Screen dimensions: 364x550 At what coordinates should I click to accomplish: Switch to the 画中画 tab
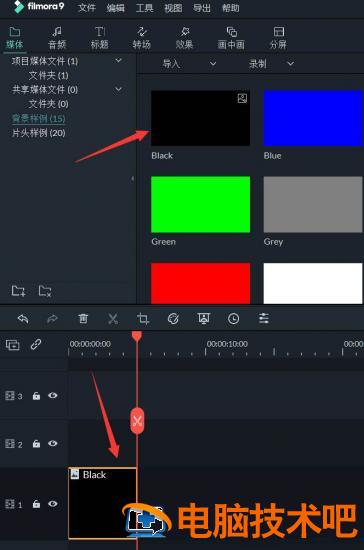[x=231, y=38]
